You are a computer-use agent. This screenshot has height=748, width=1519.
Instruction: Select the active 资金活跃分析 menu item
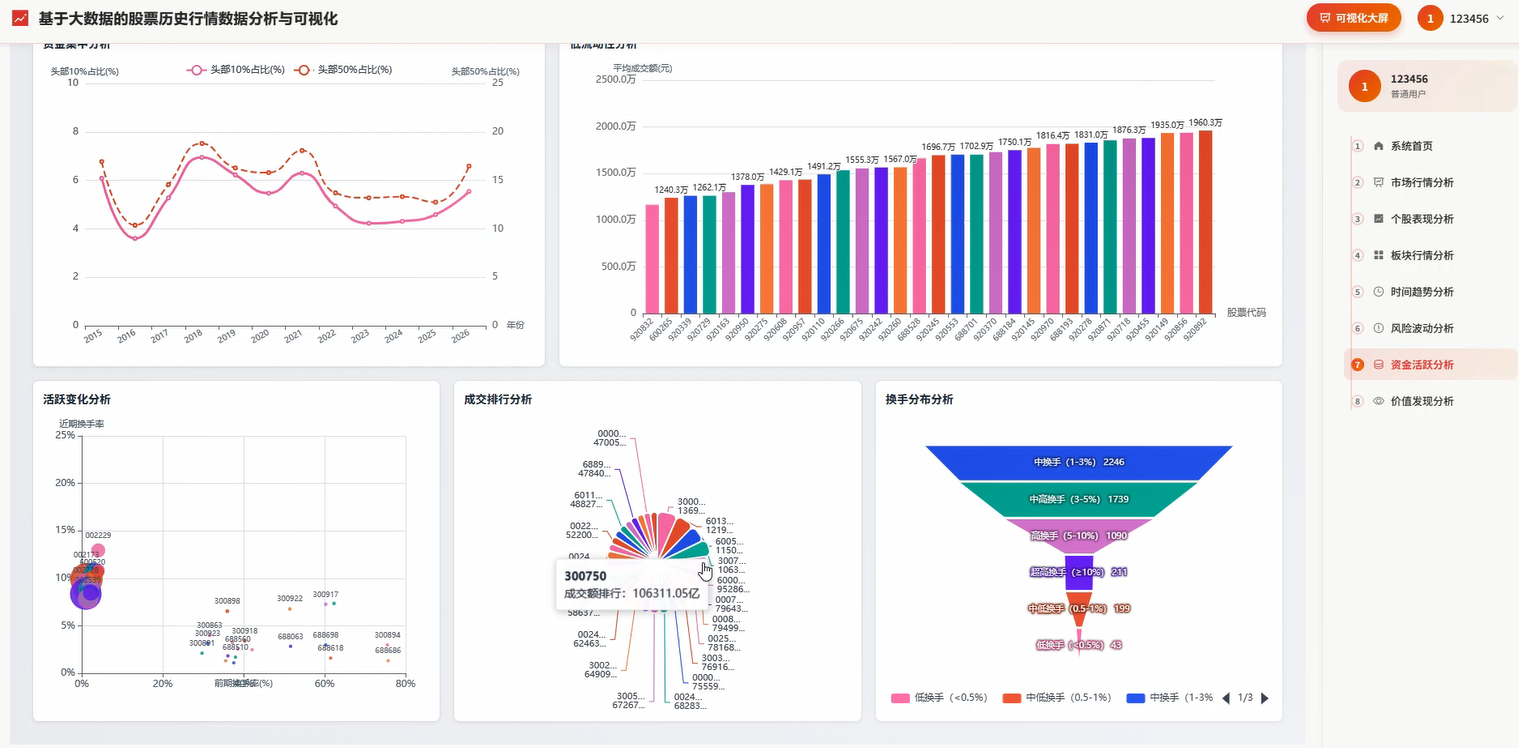point(1432,365)
